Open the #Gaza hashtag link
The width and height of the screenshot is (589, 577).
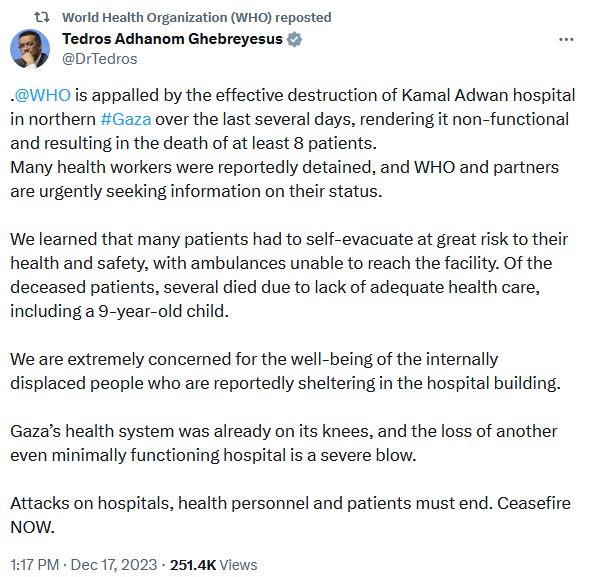tap(126, 119)
